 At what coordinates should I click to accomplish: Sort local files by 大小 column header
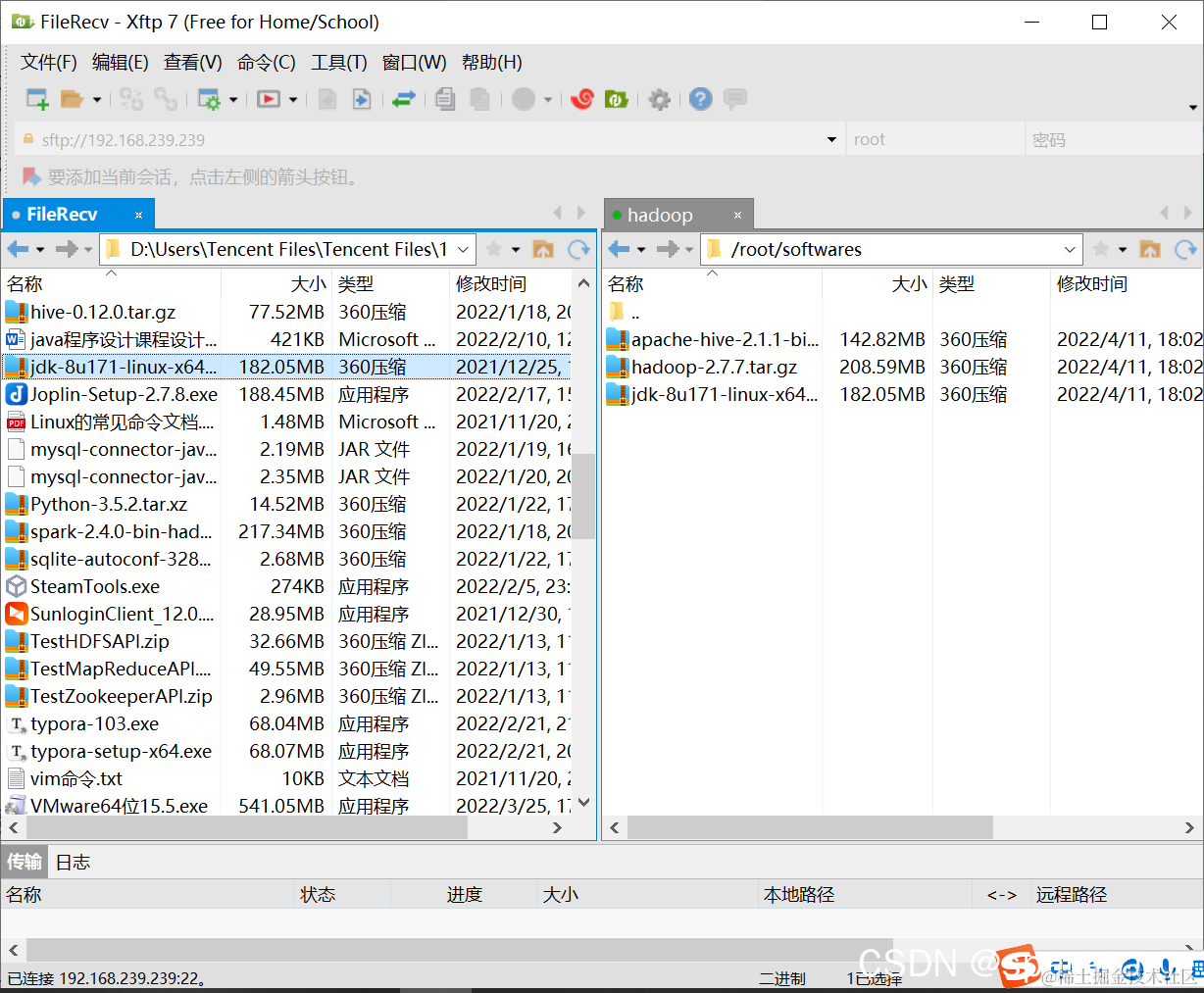click(x=276, y=283)
